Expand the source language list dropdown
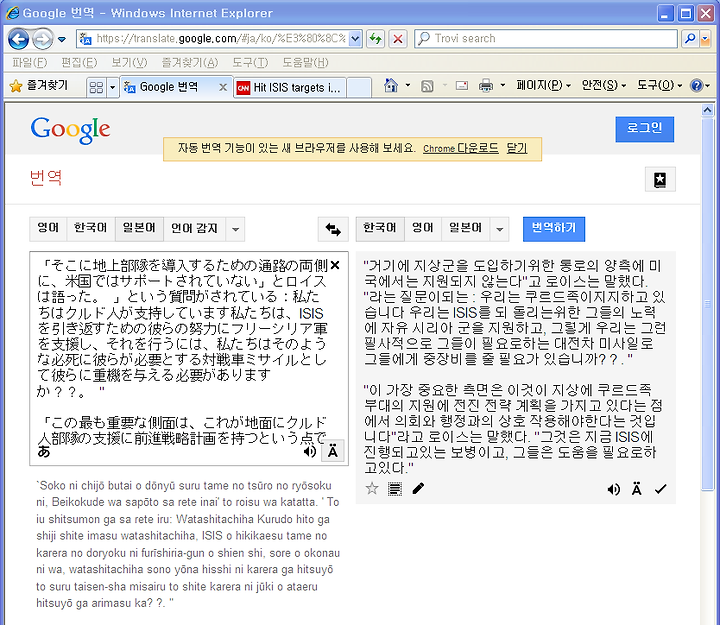The height and width of the screenshot is (625, 720). click(235, 229)
